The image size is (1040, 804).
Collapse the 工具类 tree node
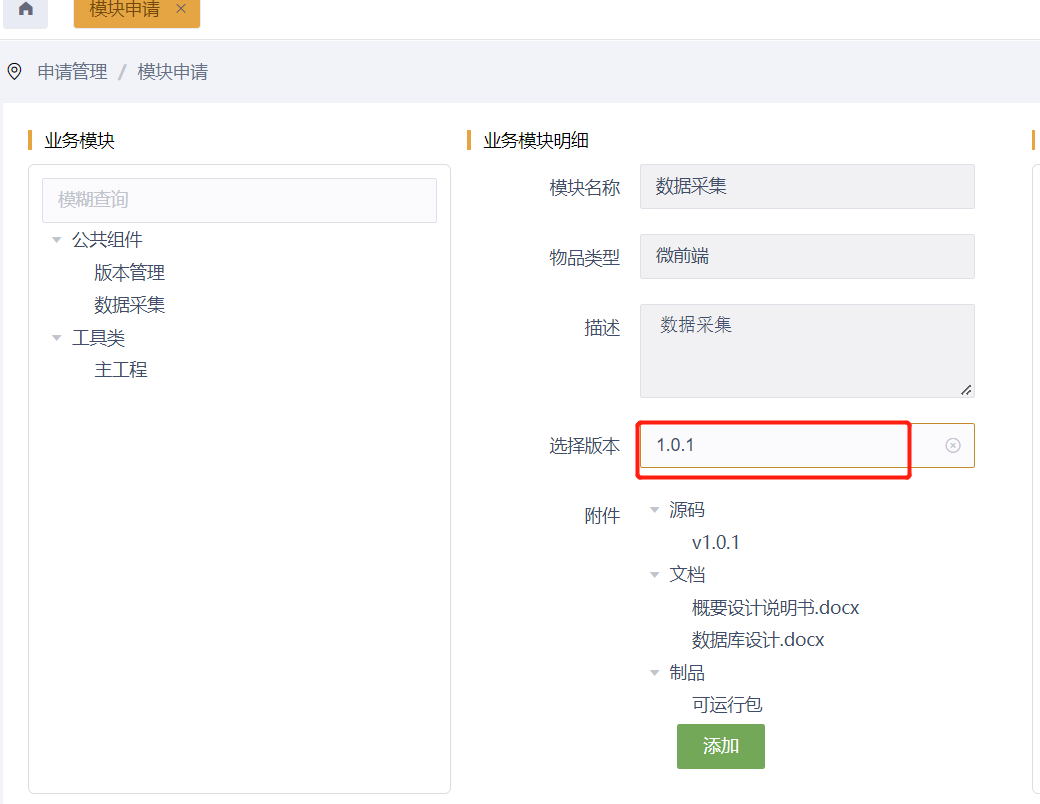tap(57, 338)
